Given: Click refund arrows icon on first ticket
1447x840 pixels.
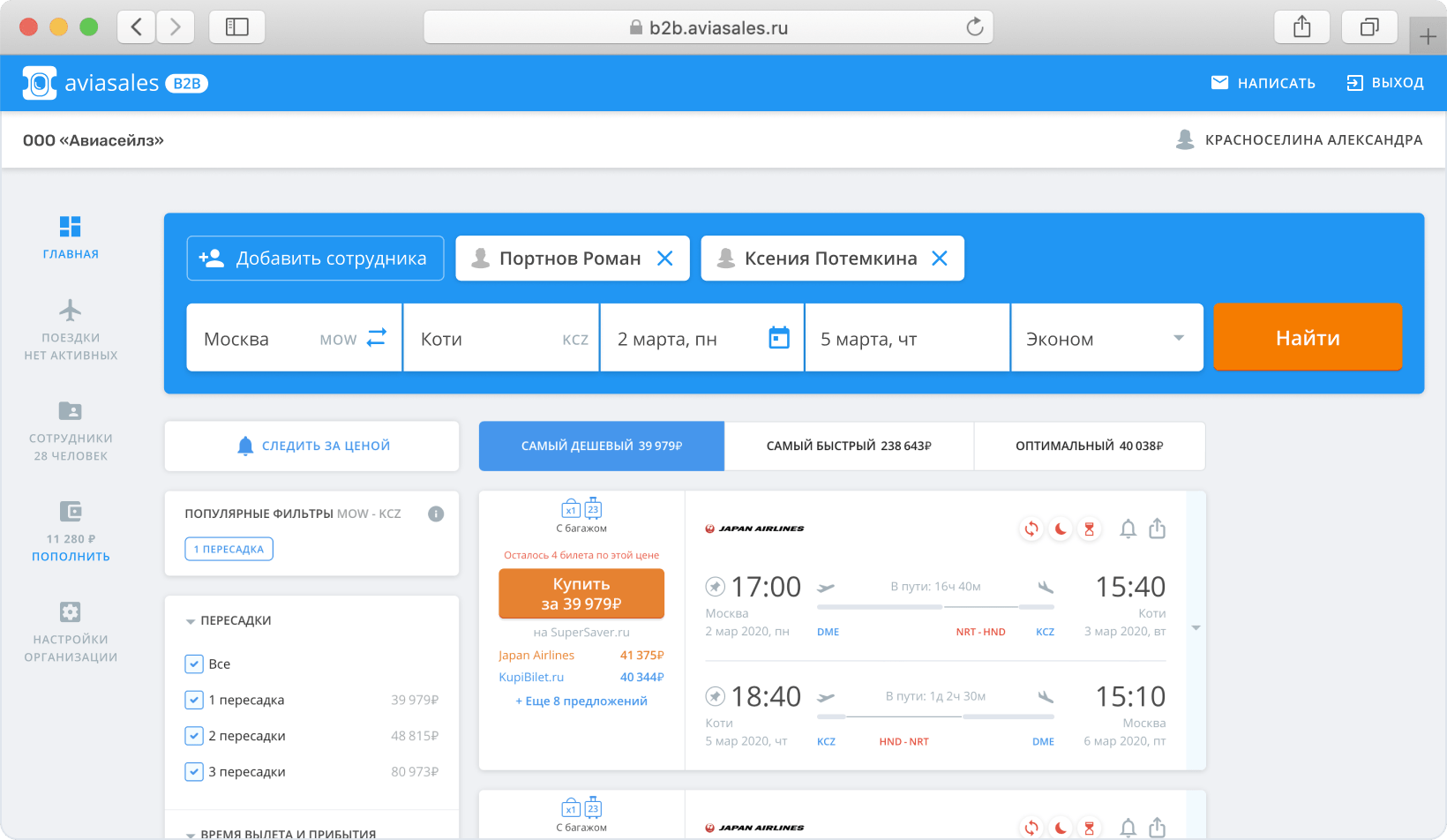Looking at the screenshot, I should coord(1031,529).
